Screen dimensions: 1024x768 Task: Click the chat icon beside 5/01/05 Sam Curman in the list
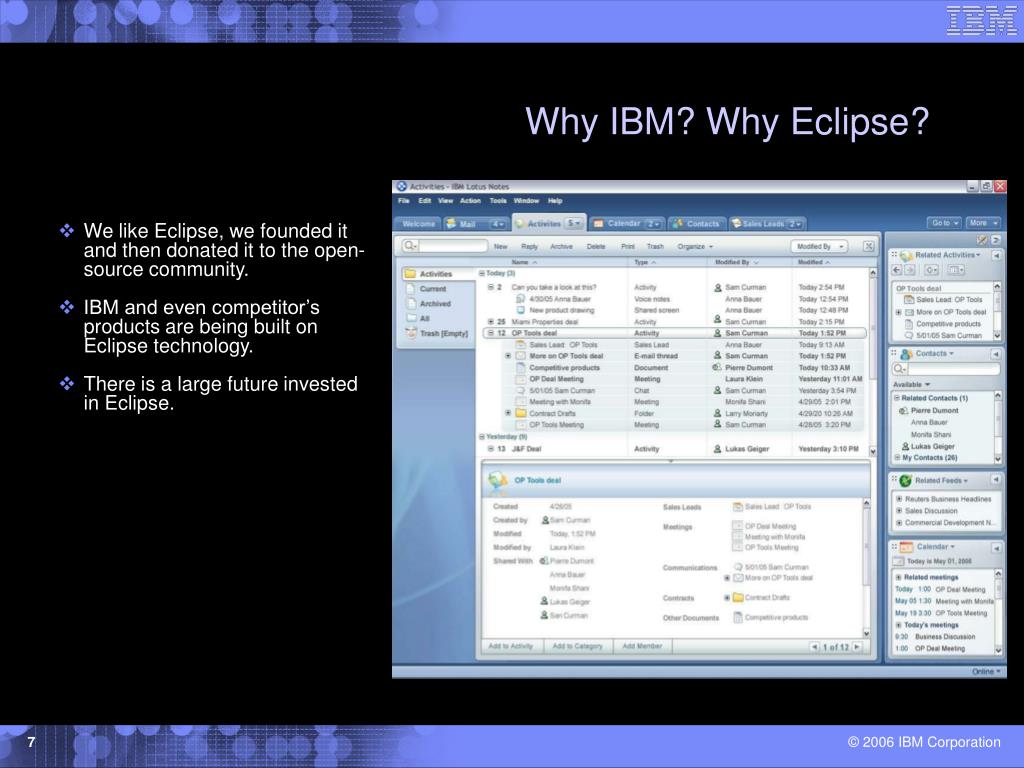(520, 391)
